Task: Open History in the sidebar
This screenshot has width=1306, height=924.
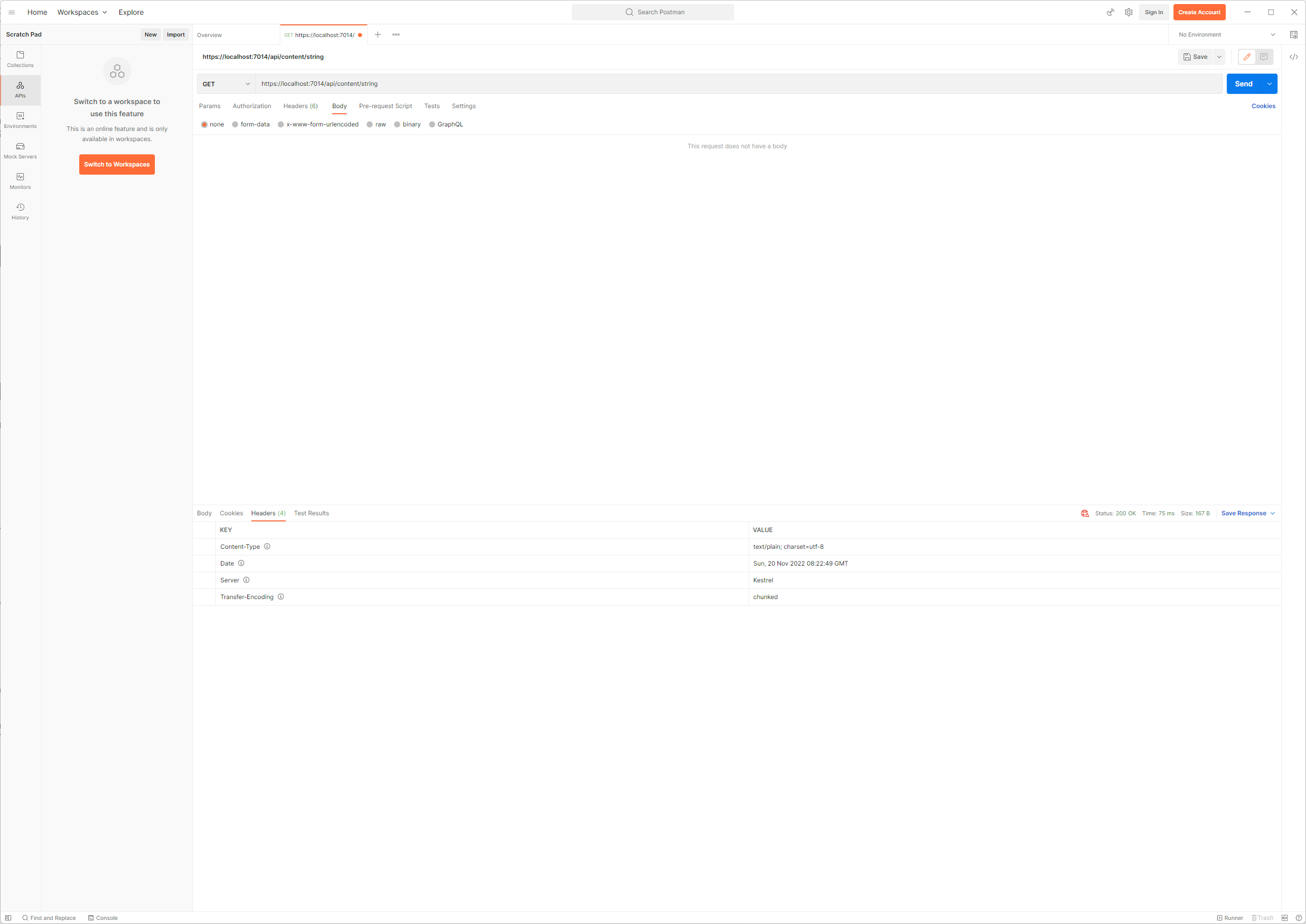Action: [20, 211]
